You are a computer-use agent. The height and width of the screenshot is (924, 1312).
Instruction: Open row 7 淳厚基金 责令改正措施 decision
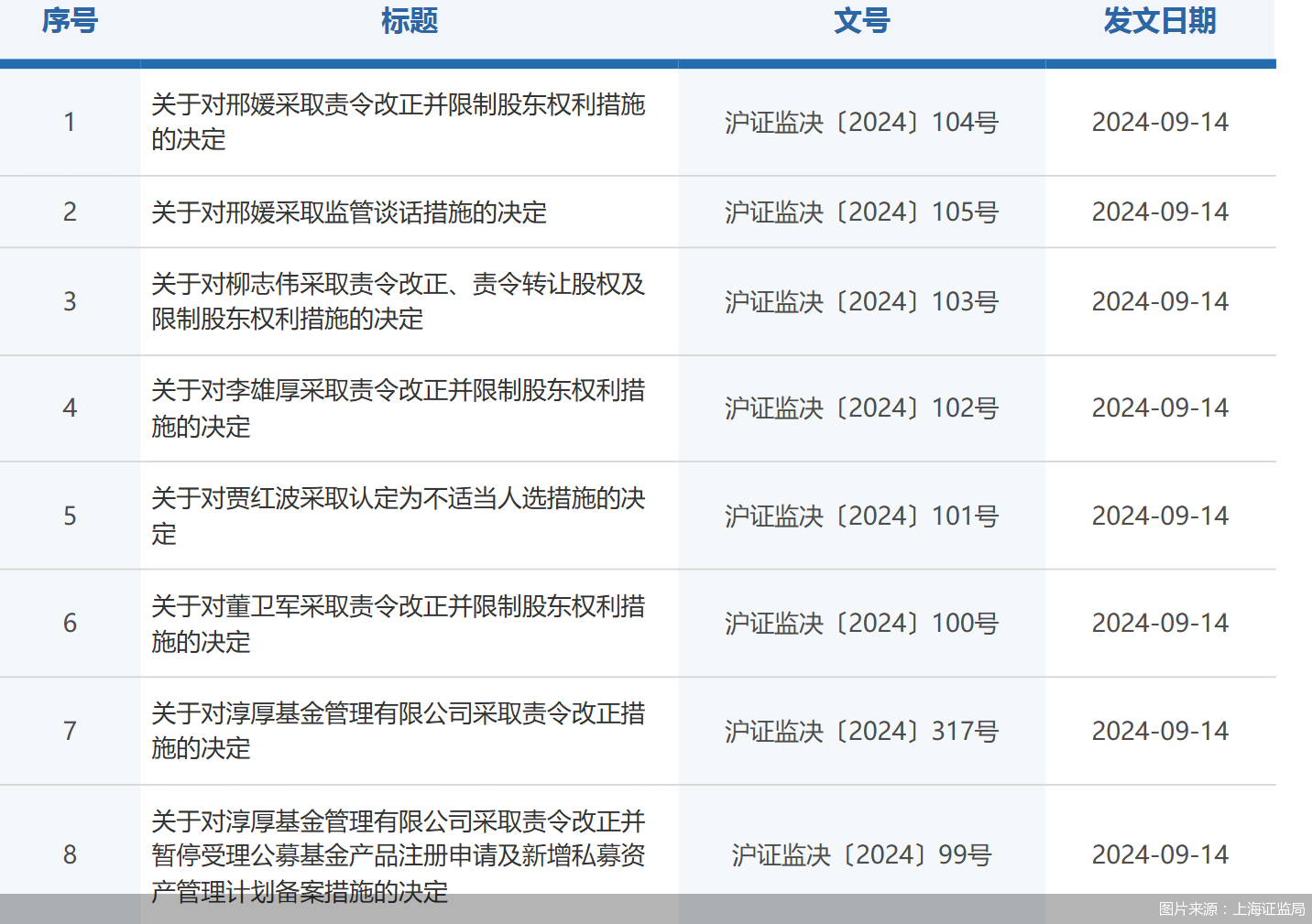point(398,731)
